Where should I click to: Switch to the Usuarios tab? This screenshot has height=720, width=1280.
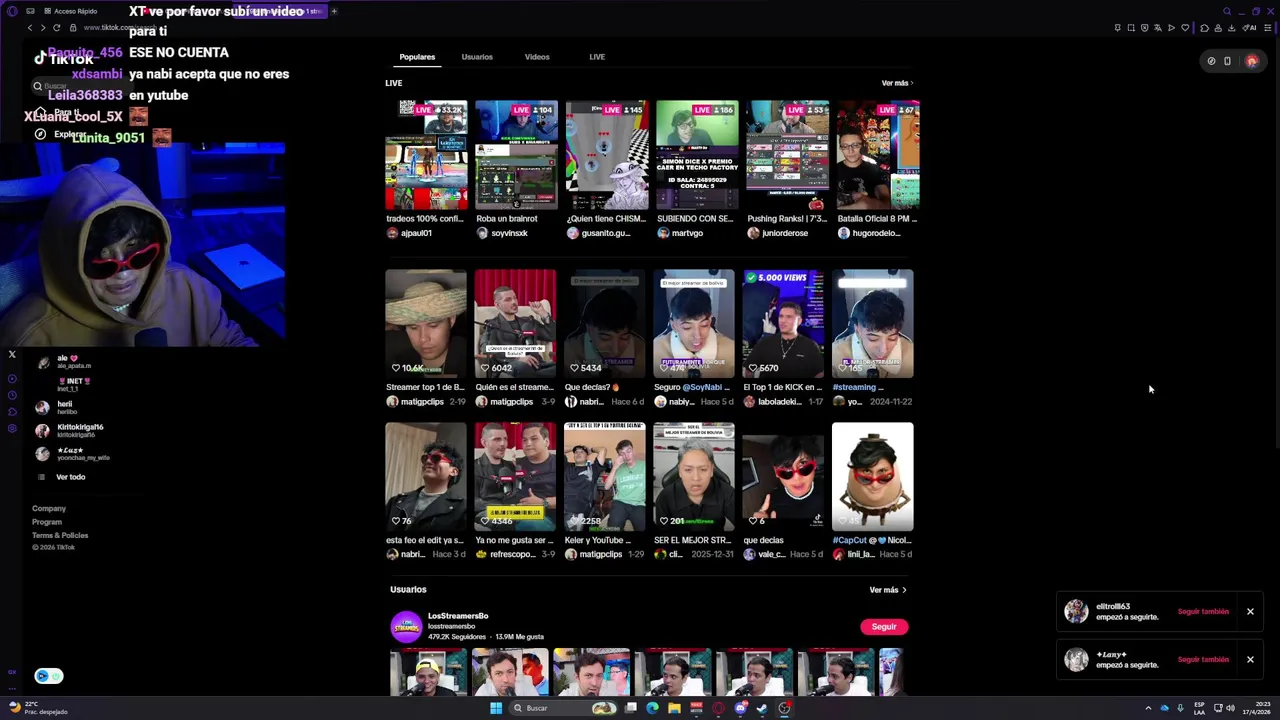(x=477, y=57)
